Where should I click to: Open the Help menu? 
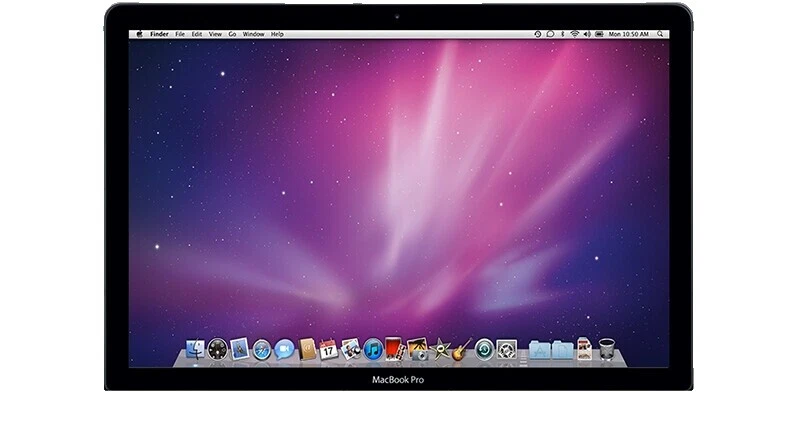point(277,34)
